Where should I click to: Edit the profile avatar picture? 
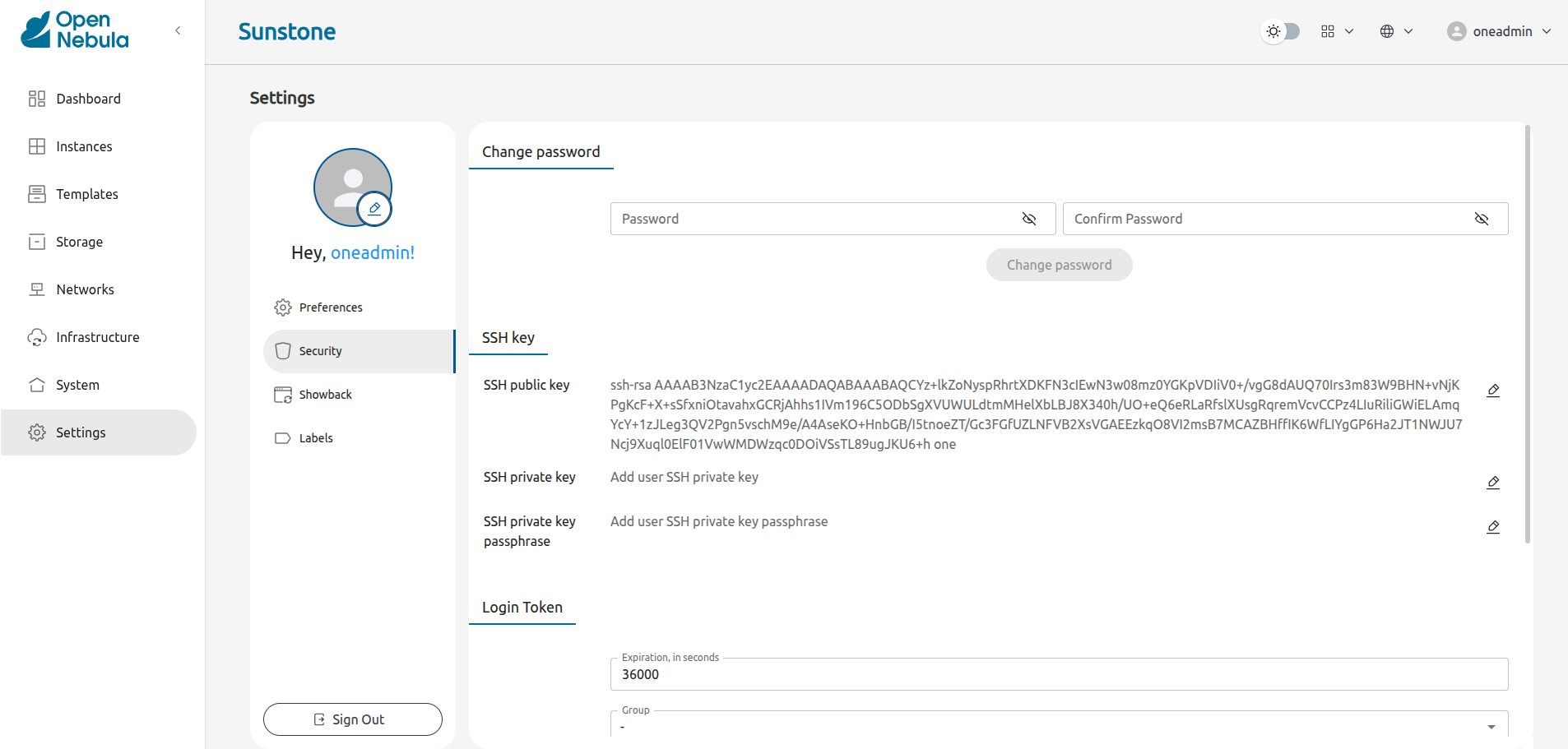[374, 208]
